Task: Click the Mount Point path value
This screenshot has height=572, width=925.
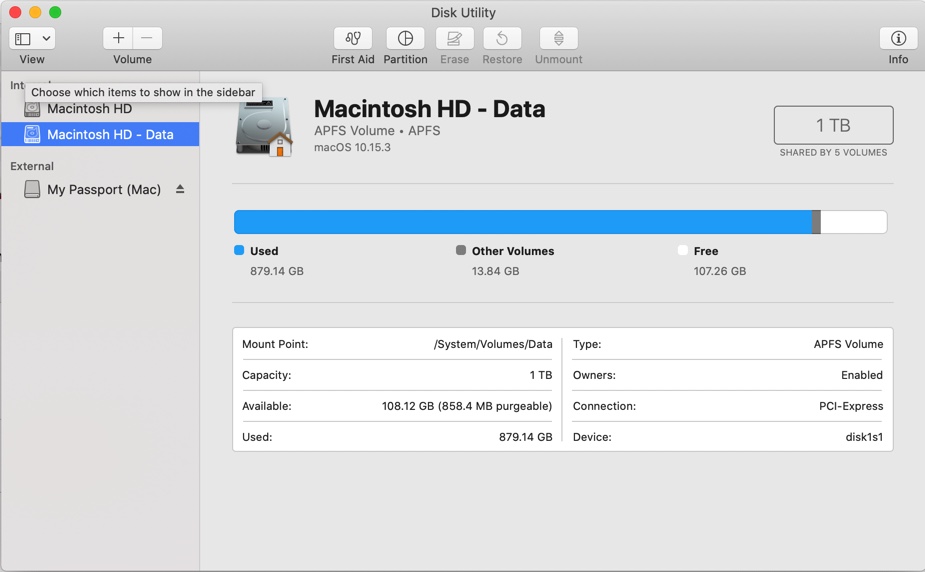Action: click(x=492, y=344)
